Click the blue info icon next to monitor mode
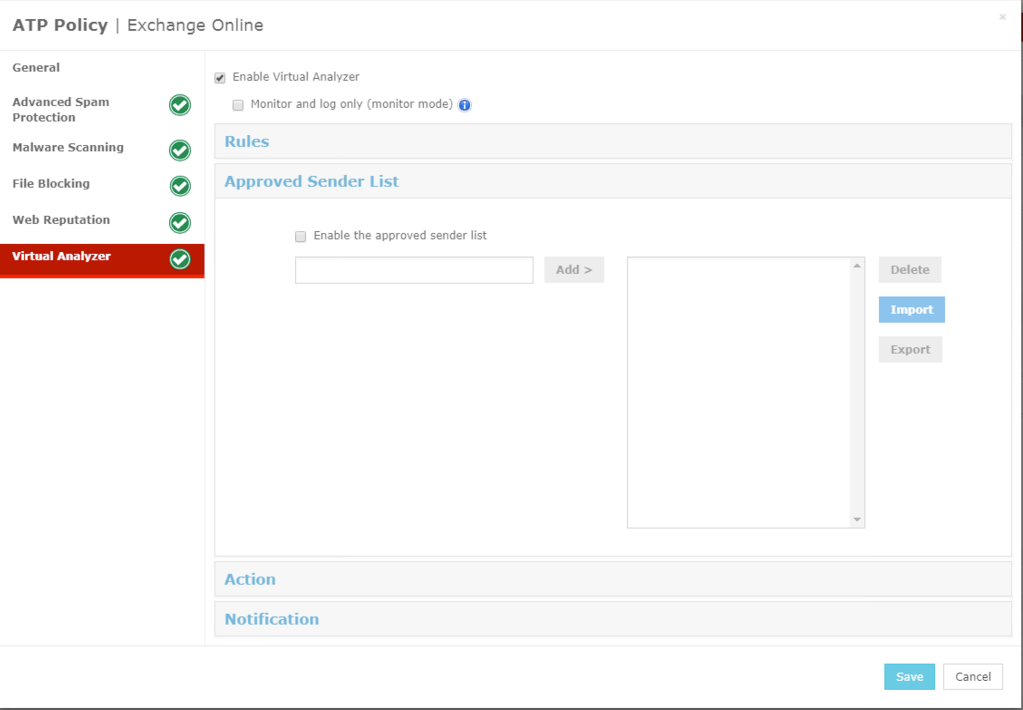 tap(465, 105)
